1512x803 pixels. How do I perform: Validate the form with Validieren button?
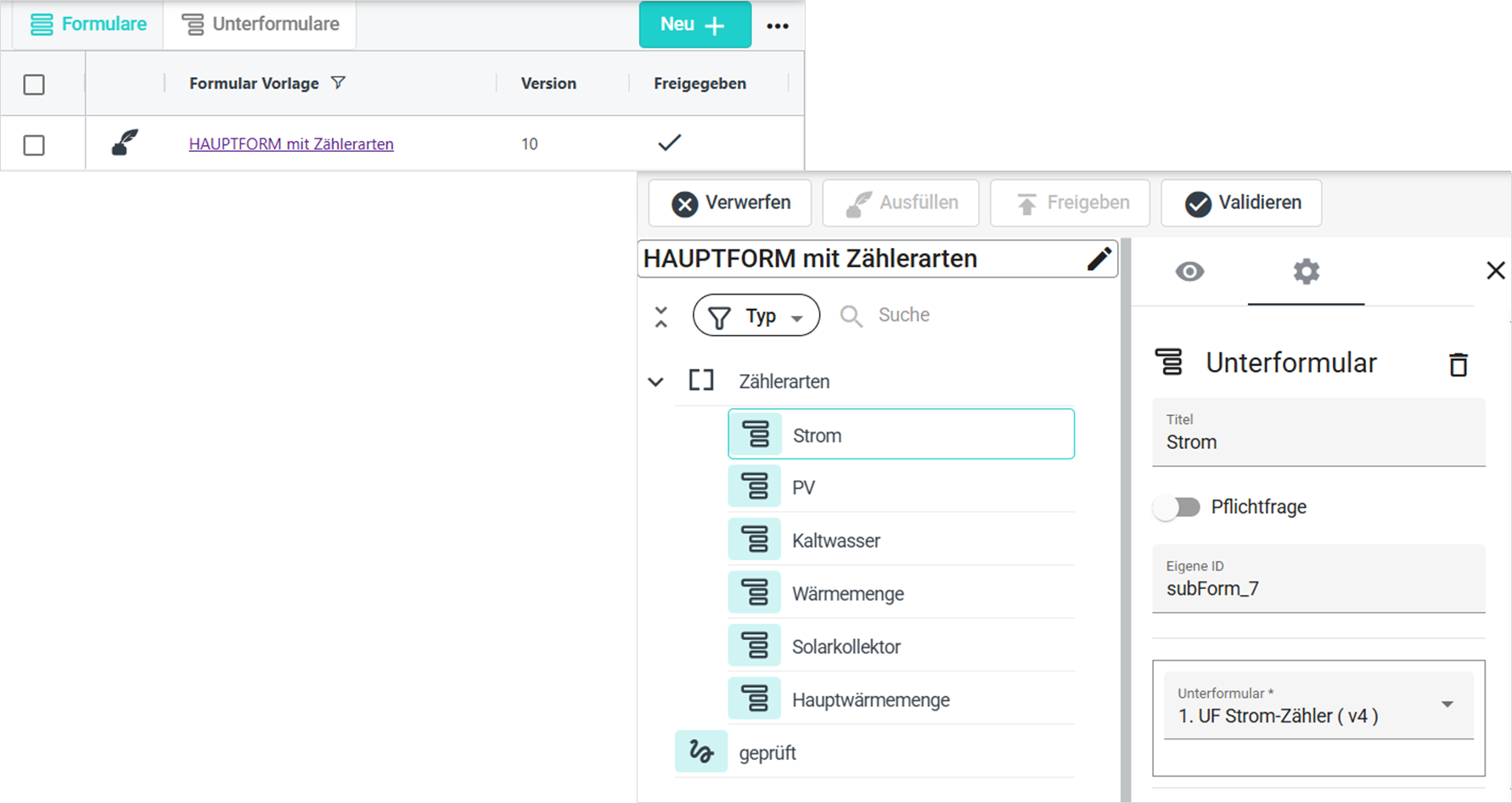[x=1241, y=203]
